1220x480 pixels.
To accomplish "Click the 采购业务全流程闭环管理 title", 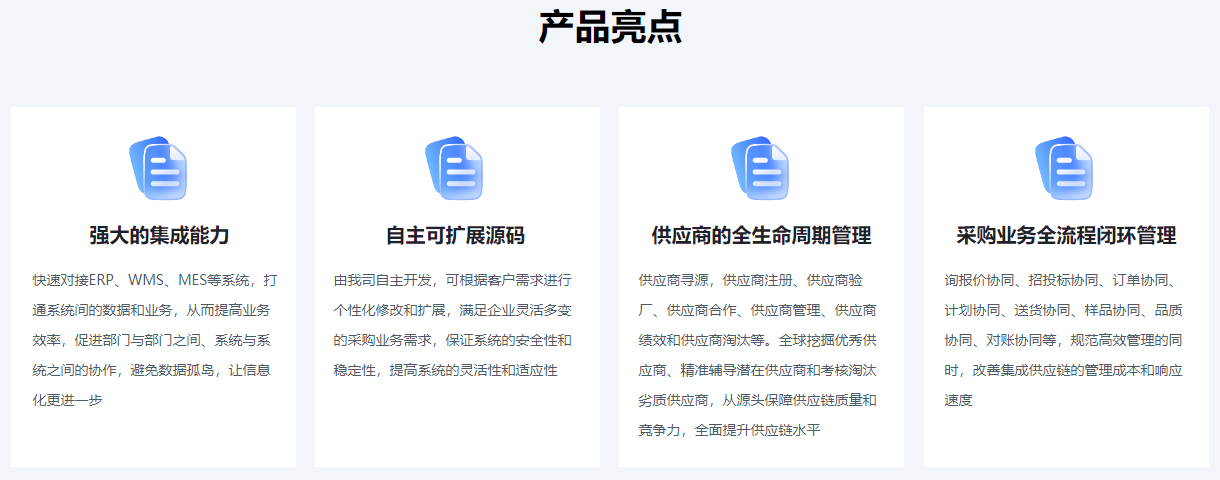I will point(1066,236).
